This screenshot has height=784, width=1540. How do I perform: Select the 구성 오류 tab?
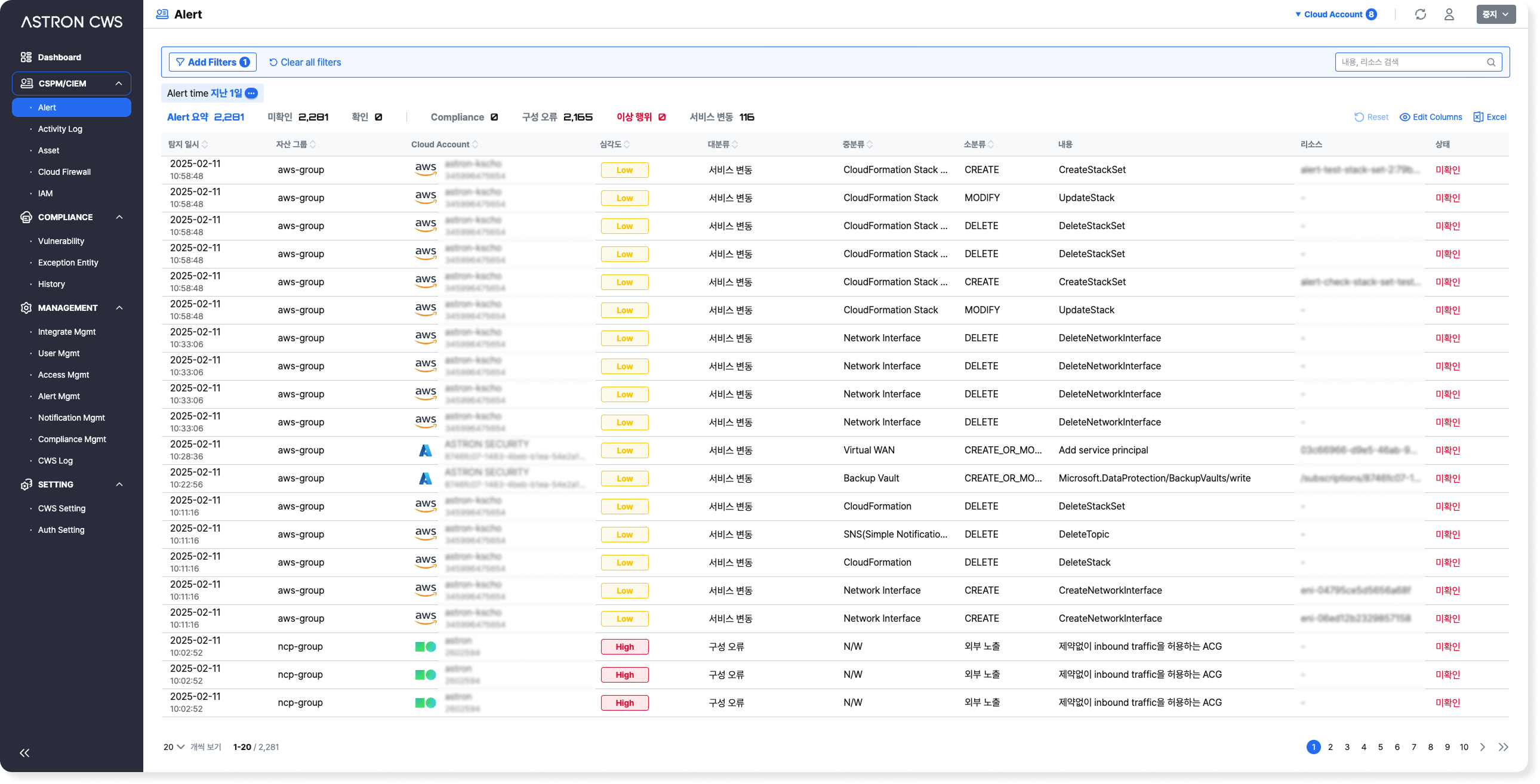(557, 117)
